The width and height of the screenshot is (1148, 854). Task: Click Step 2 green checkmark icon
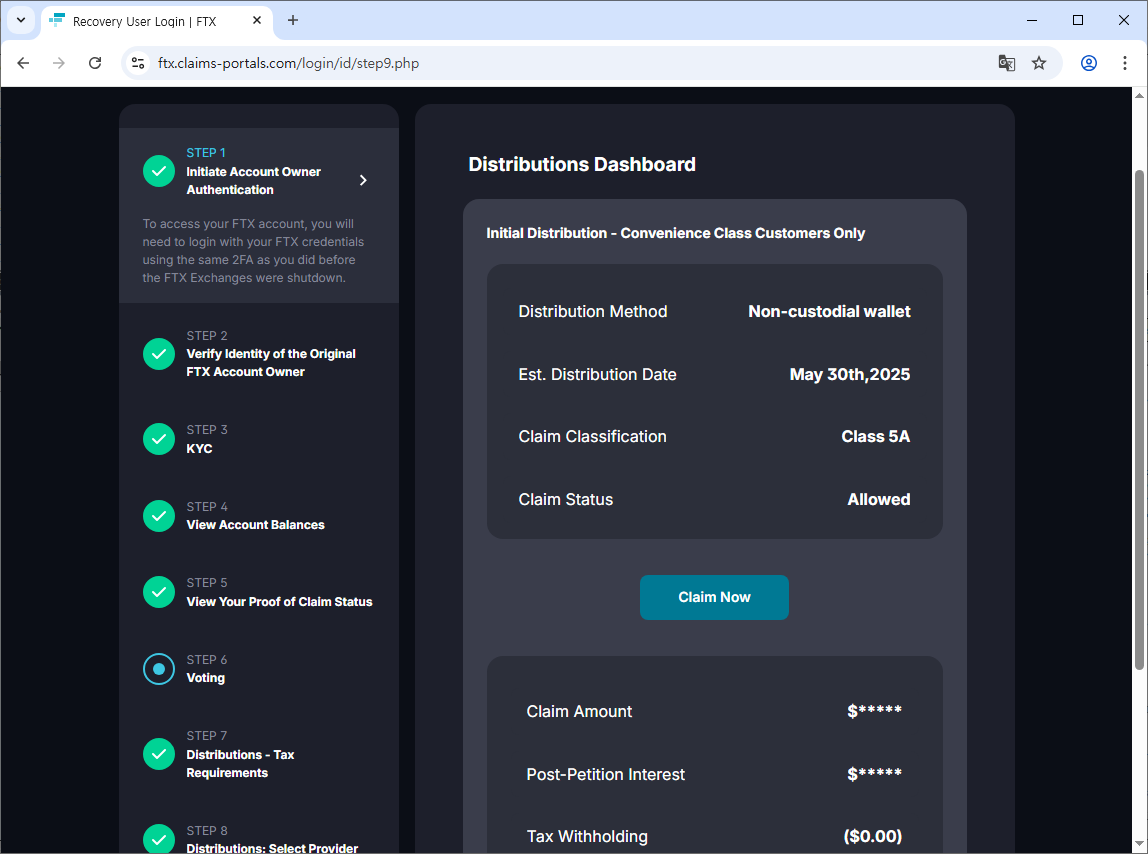[159, 354]
